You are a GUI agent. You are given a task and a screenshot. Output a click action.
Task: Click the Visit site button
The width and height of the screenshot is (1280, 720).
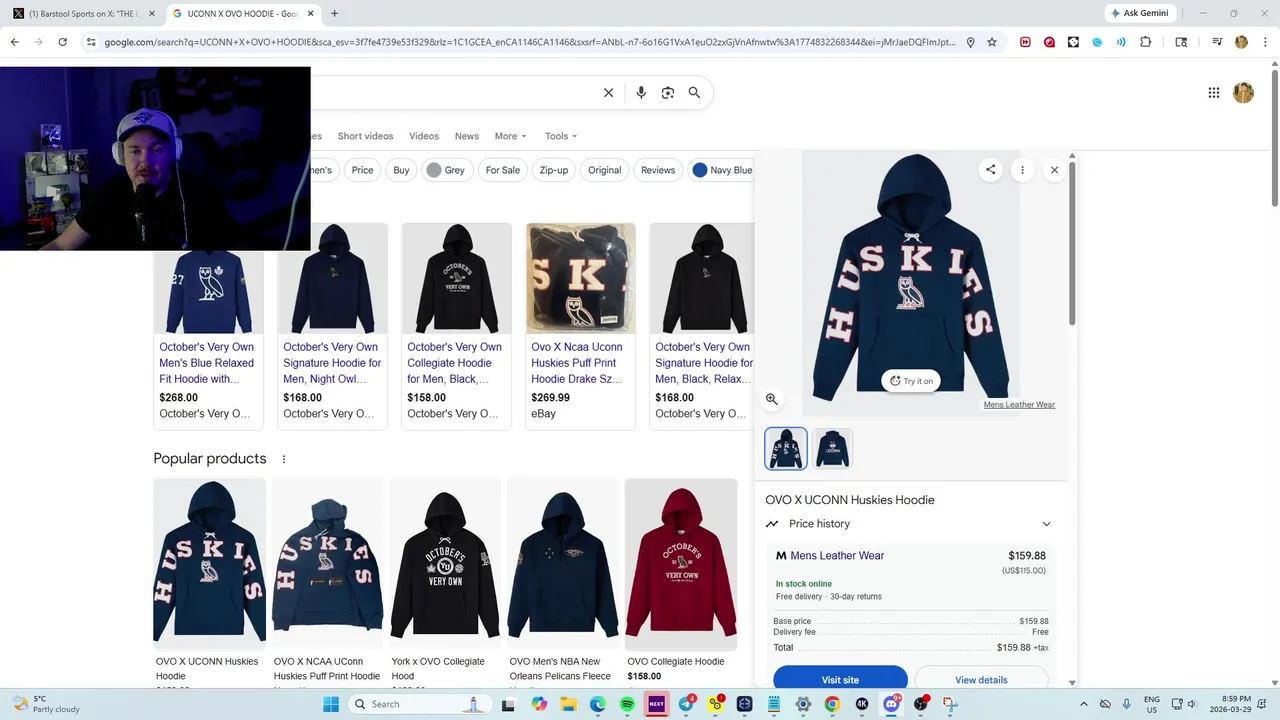click(x=840, y=679)
